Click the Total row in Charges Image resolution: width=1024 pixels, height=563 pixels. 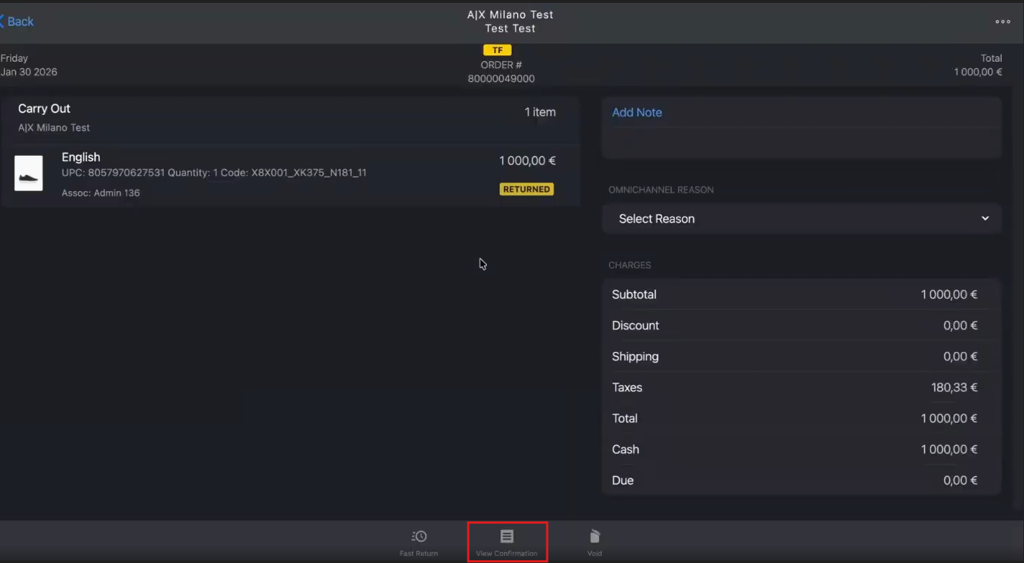point(801,419)
